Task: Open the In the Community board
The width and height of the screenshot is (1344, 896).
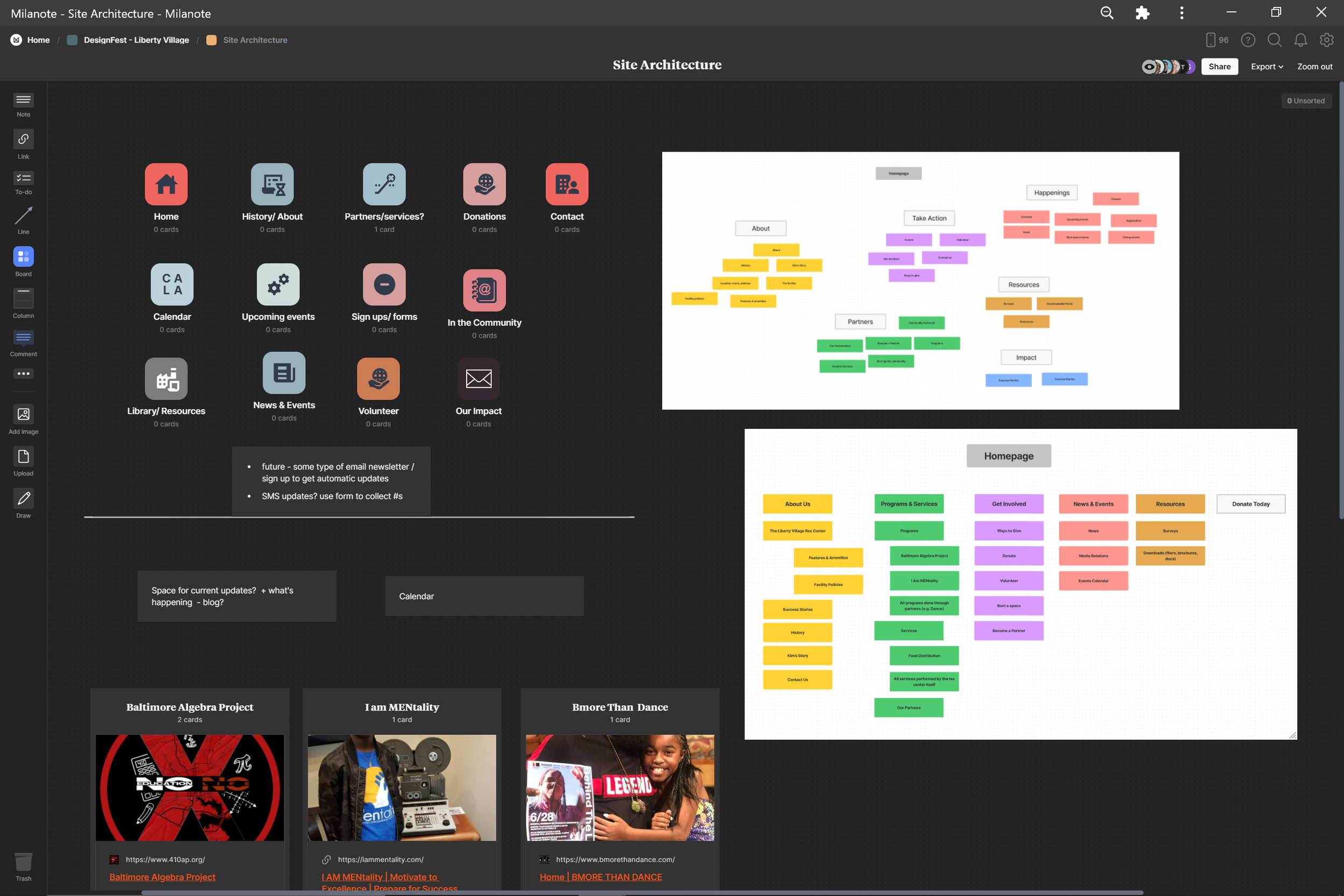Action: click(484, 290)
